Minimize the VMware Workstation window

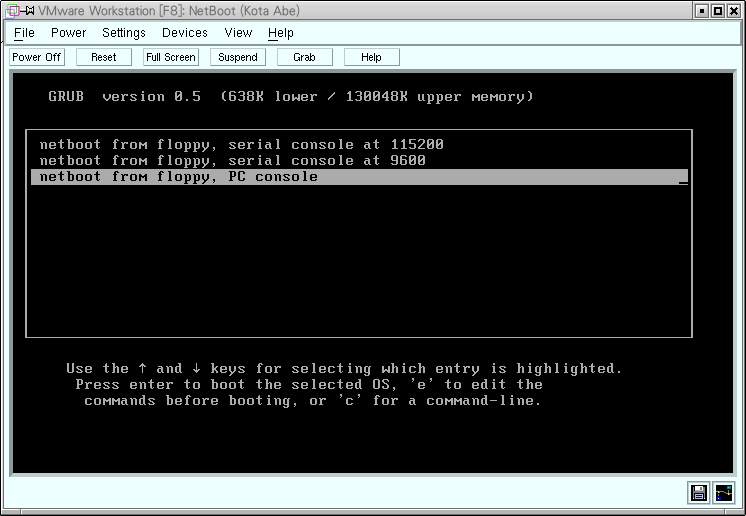tap(702, 10)
